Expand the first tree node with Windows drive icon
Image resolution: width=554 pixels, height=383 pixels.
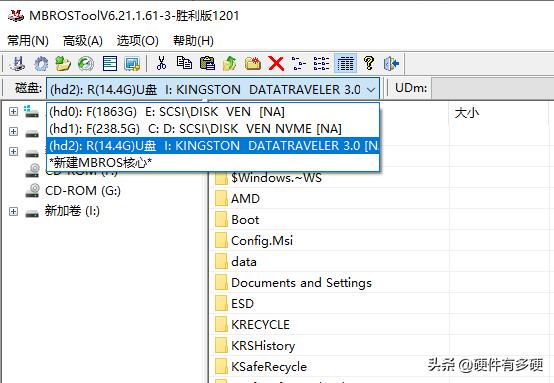point(13,112)
